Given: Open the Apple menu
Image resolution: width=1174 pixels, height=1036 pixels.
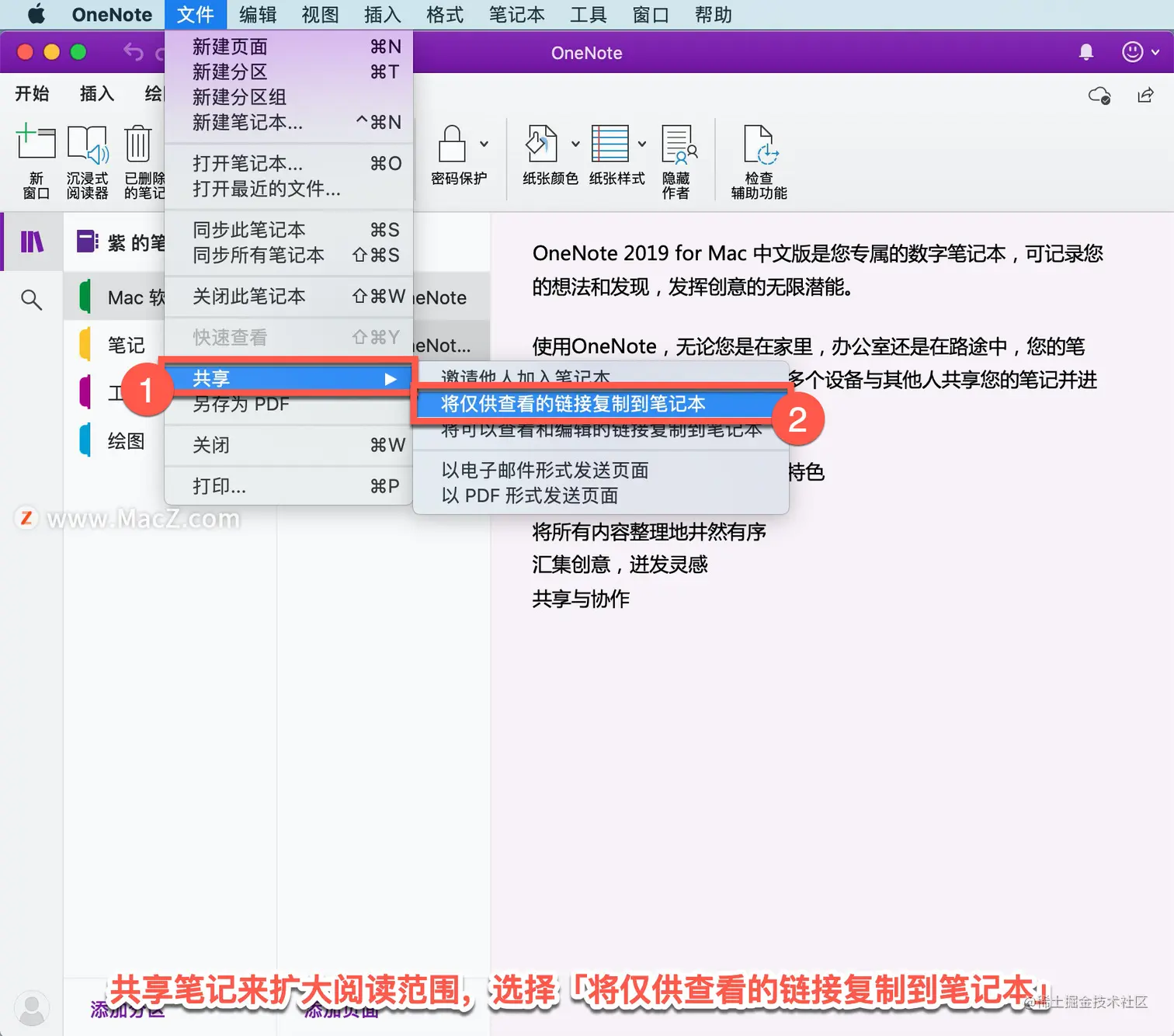Looking at the screenshot, I should pyautogui.click(x=36, y=14).
